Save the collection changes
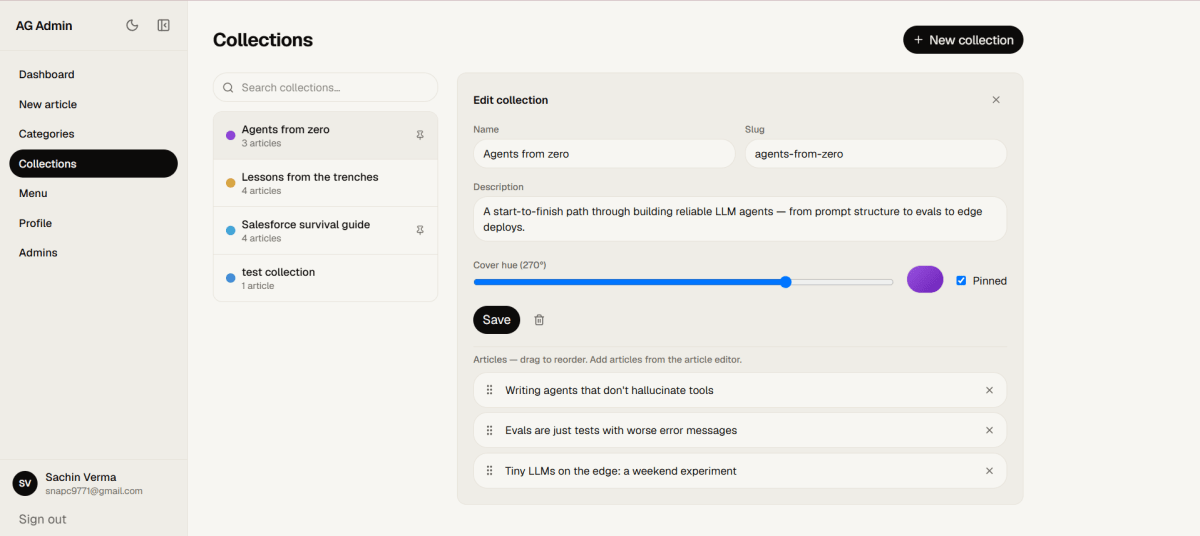The width and height of the screenshot is (1200, 536). [x=496, y=320]
